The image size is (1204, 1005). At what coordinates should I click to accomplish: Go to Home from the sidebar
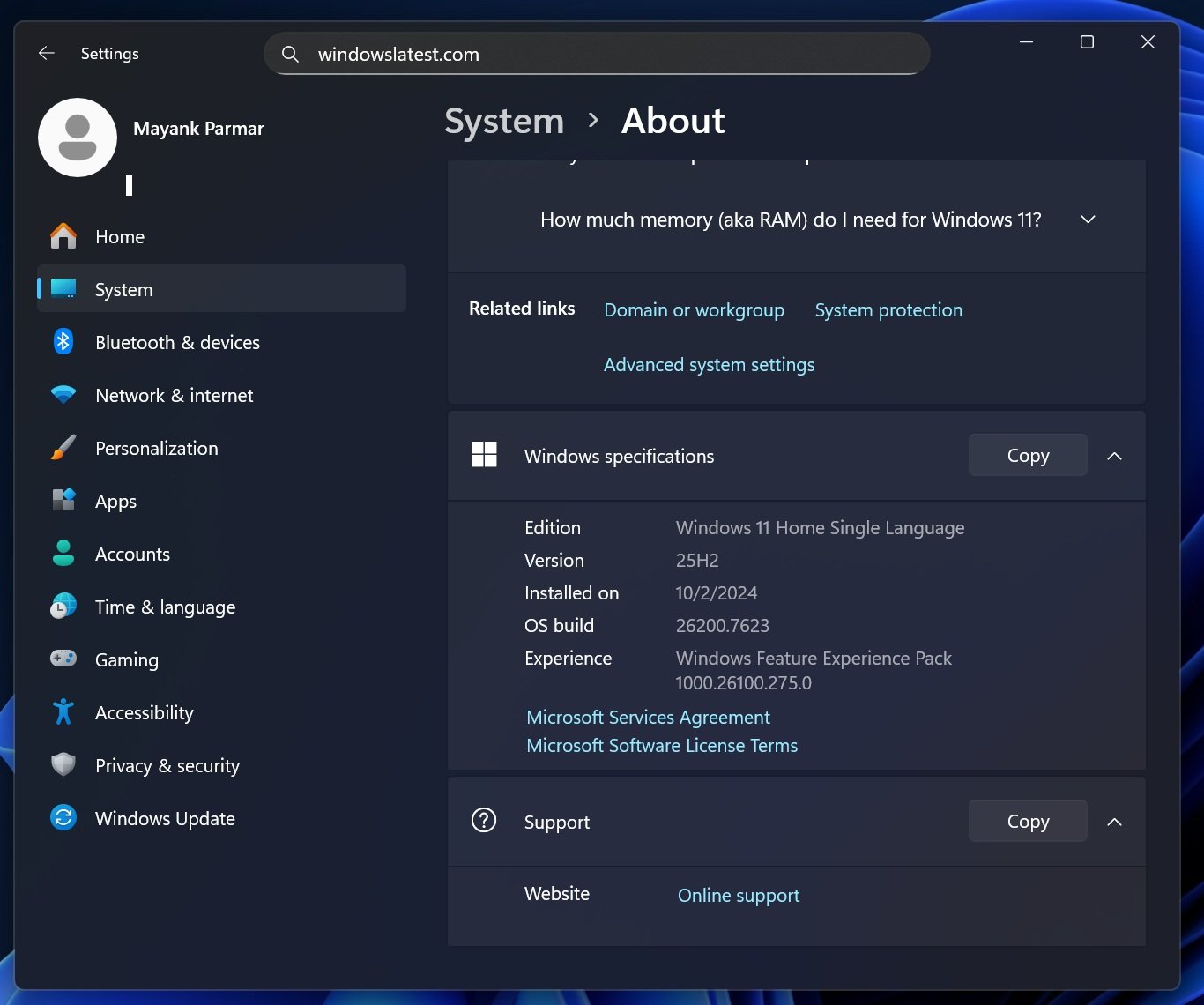click(x=119, y=236)
